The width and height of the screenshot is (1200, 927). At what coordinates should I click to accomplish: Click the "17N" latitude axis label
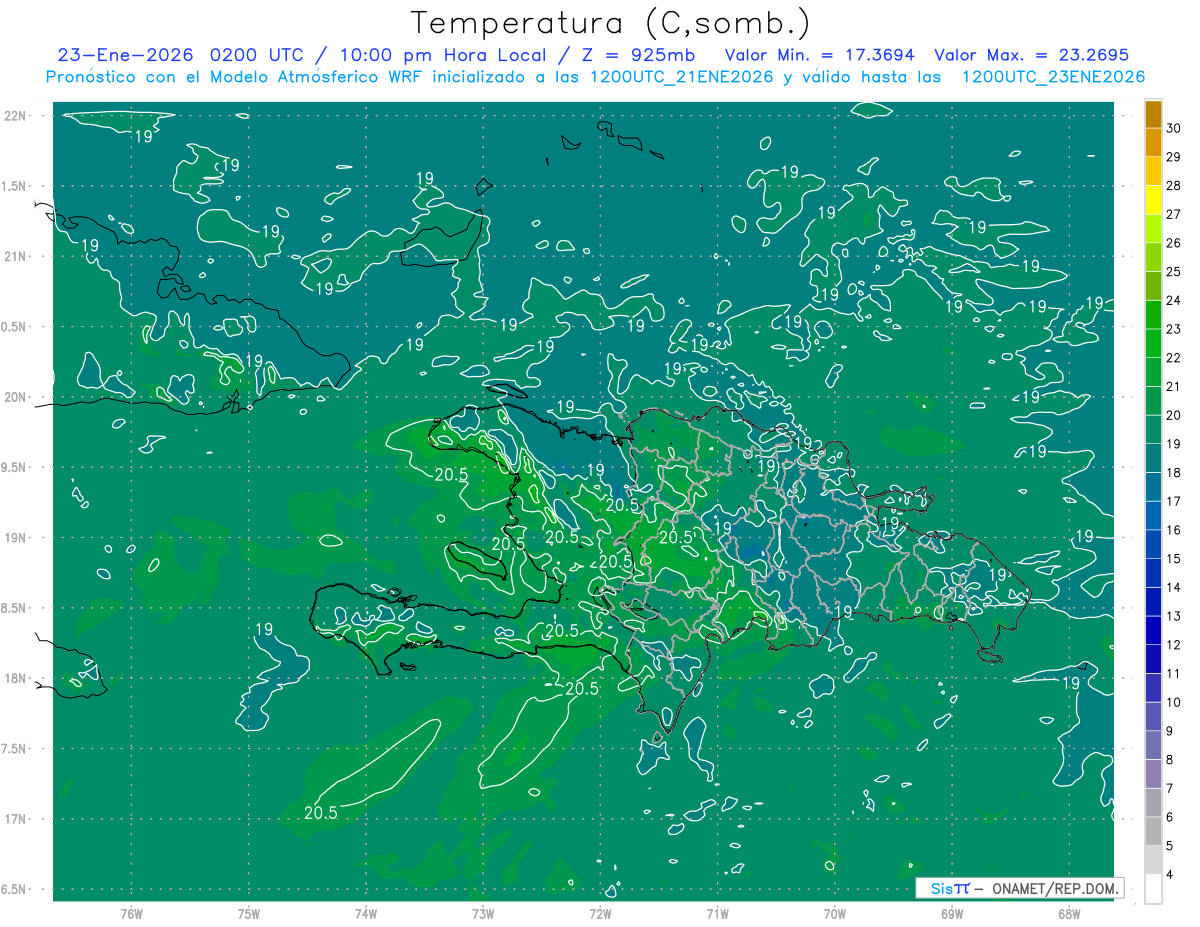click(15, 819)
